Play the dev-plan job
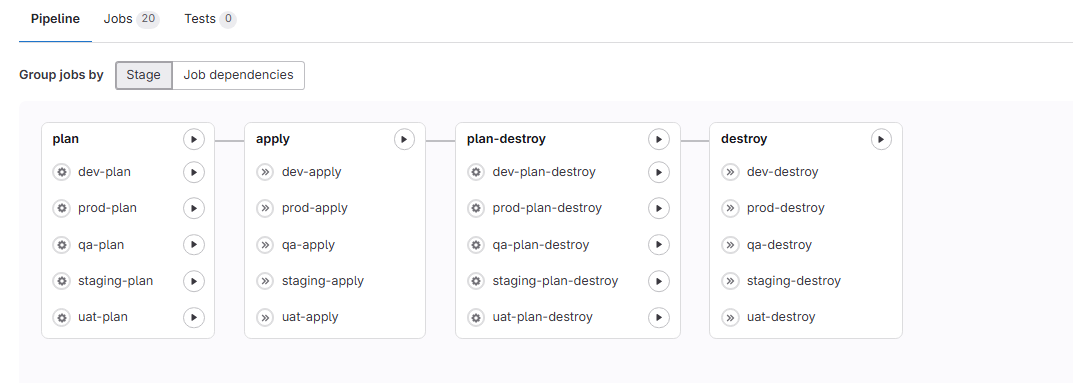 tap(194, 172)
